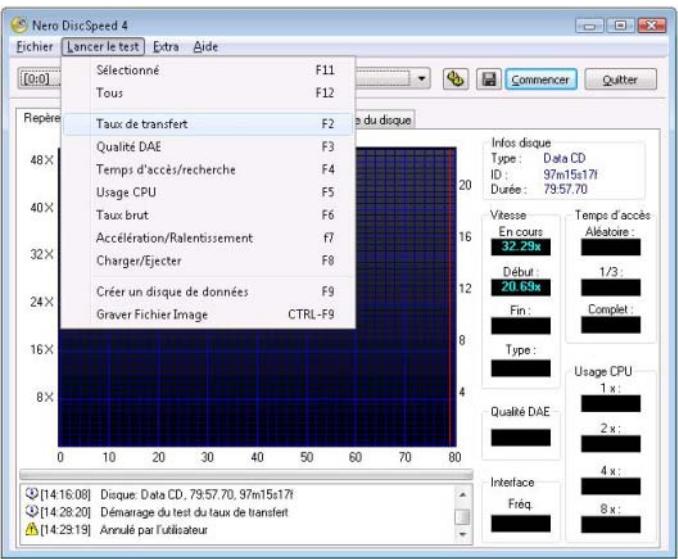This screenshot has width=678, height=559.
Task: Minimize the Nero DiscSpeed window
Action: click(x=589, y=26)
